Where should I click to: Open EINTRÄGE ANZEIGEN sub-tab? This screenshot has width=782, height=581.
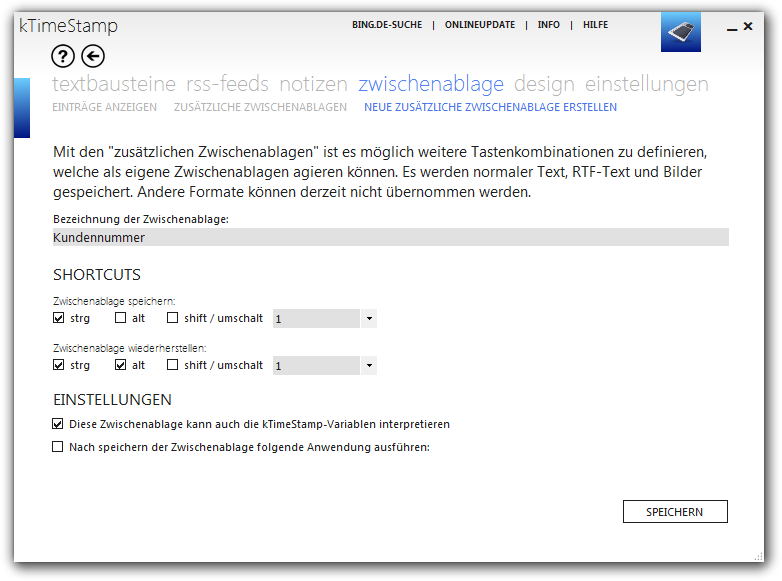click(104, 107)
